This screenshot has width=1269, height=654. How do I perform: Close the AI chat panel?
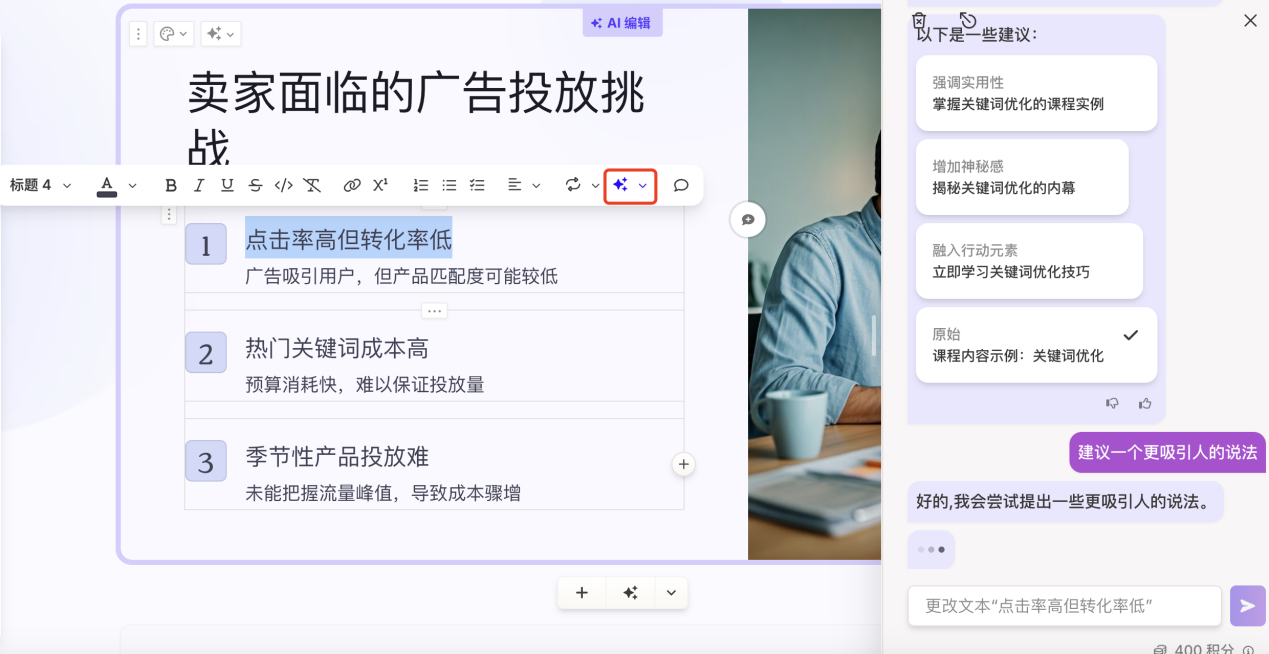[1250, 20]
